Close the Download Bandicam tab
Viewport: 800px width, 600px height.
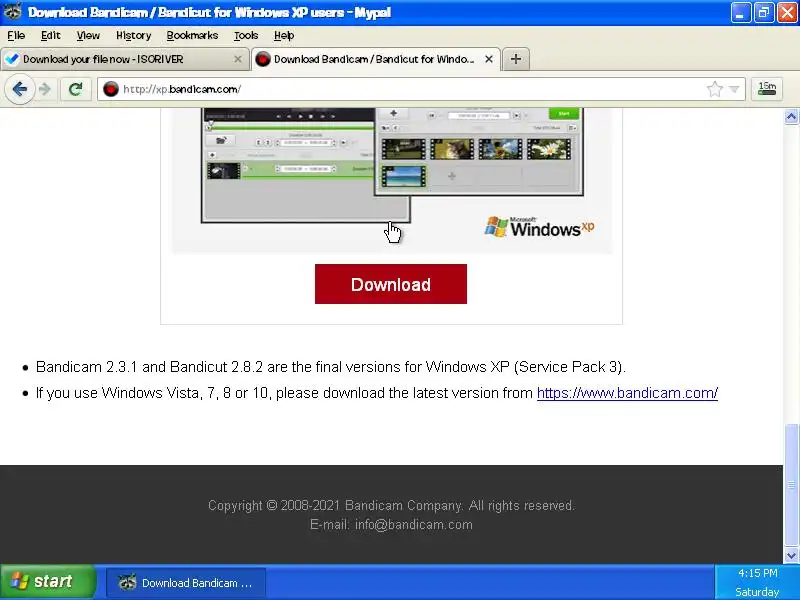pyautogui.click(x=489, y=59)
